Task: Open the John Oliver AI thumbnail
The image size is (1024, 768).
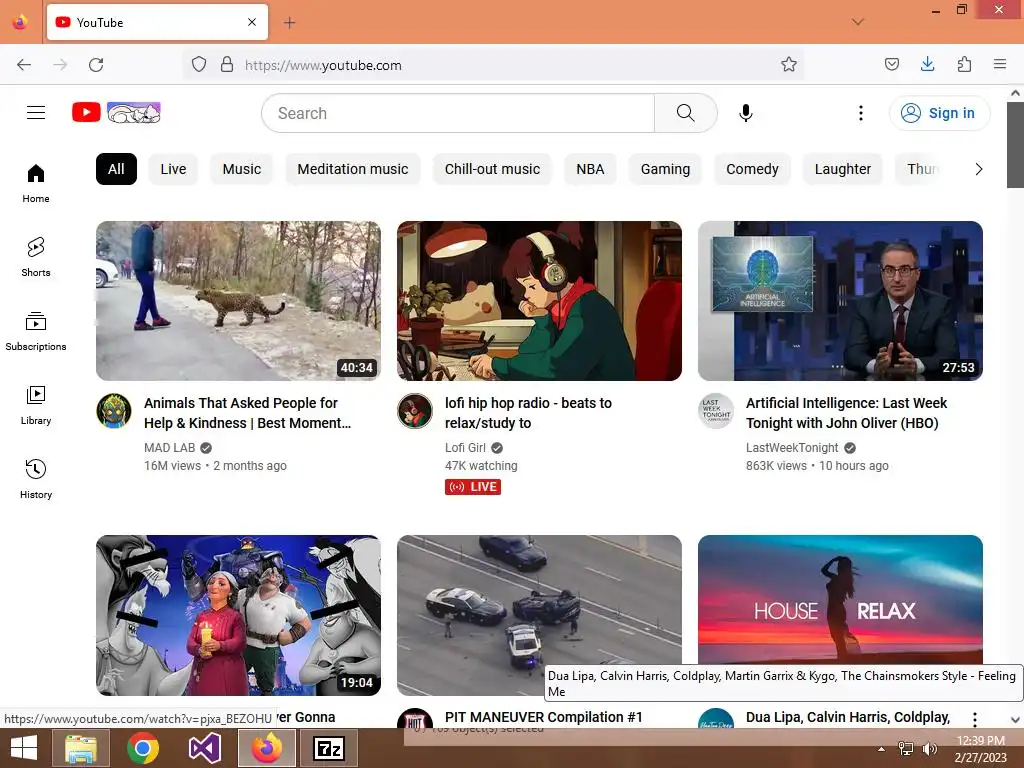Action: tap(840, 300)
